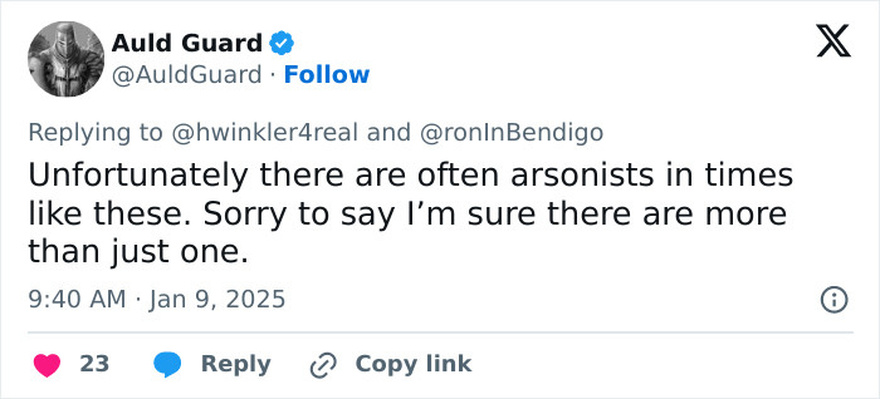
Task: Click the Jan 9, 2025 date
Action: [217, 300]
